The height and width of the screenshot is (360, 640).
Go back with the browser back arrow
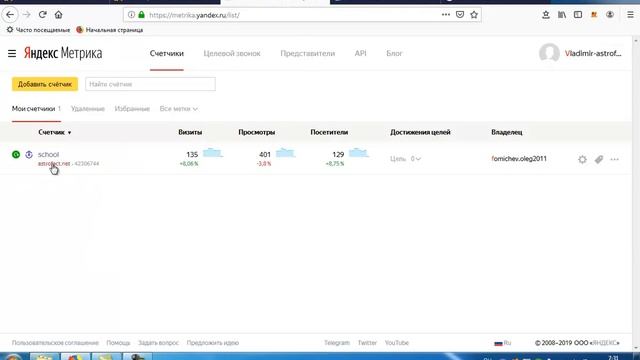[10, 15]
